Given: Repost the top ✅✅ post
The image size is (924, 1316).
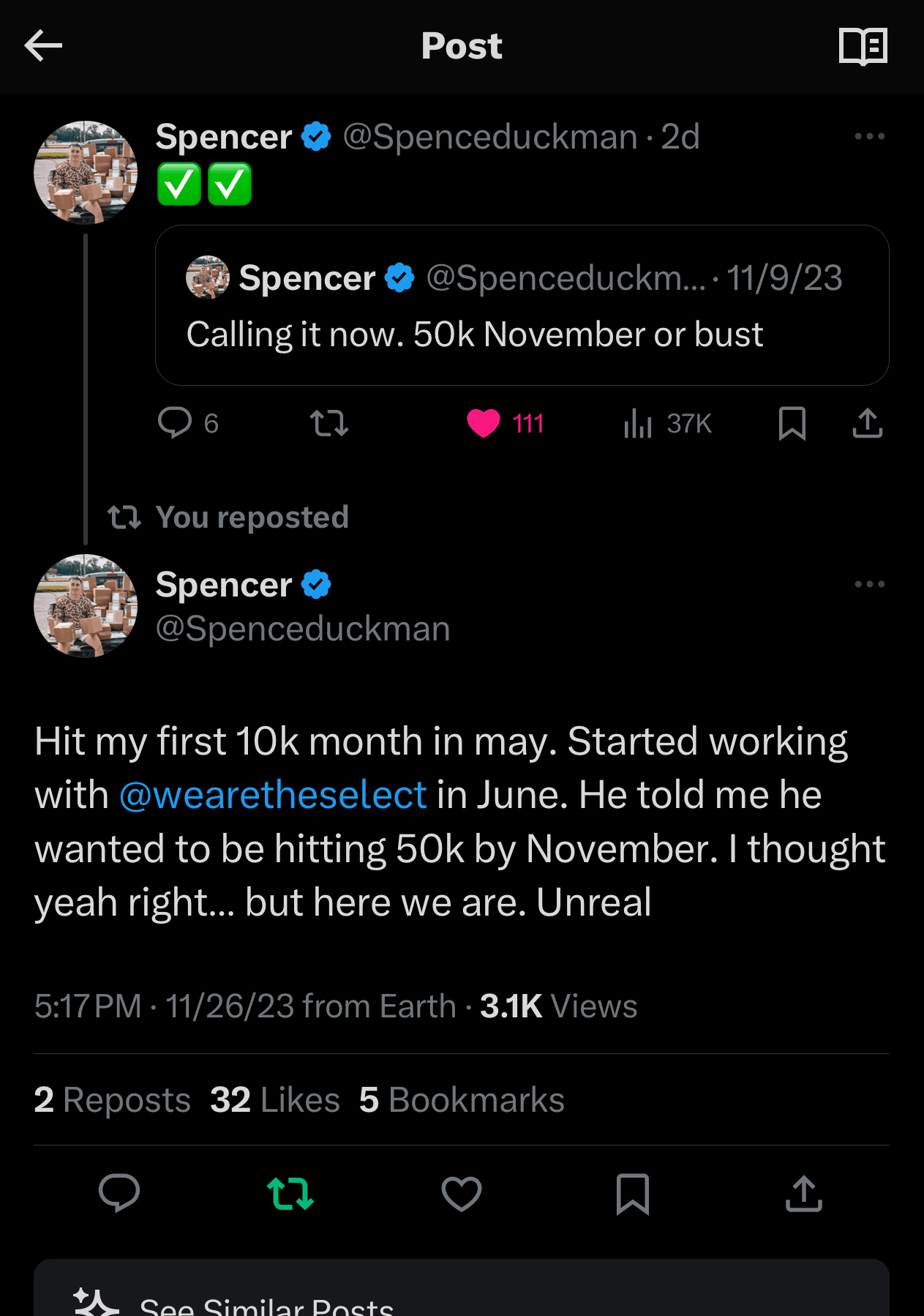Looking at the screenshot, I should click(x=329, y=423).
